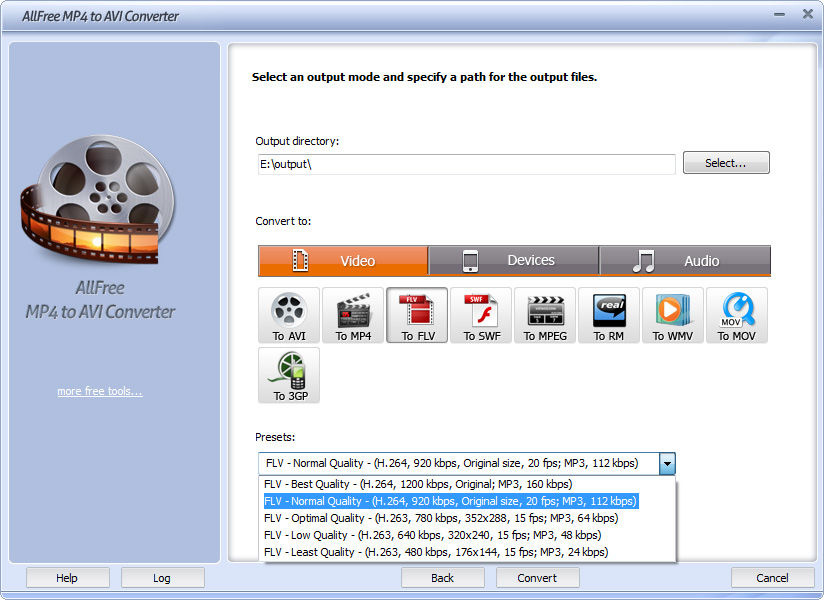
Task: Open the Log button
Action: click(162, 578)
